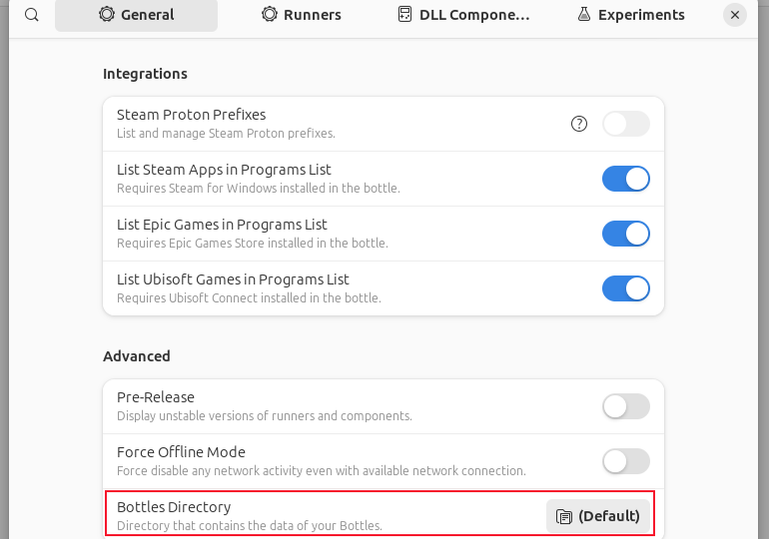Click the 'List Epic Games in Programs List' title
769x539 pixels.
(222, 225)
